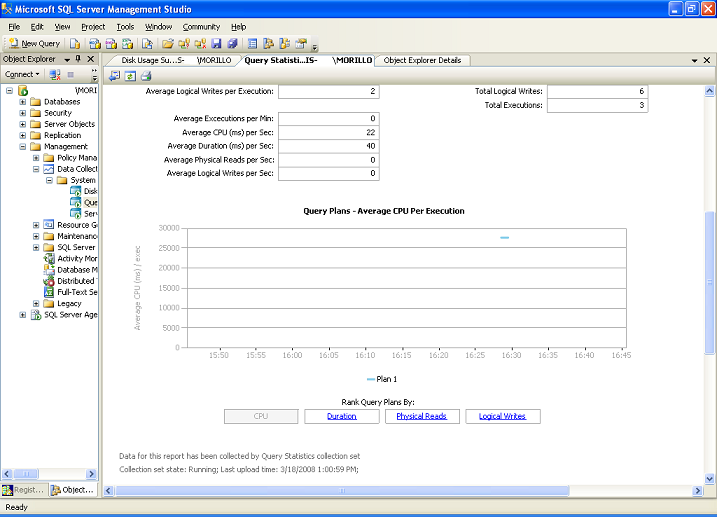
Task: Expand the Replication tree node
Action: point(22,135)
